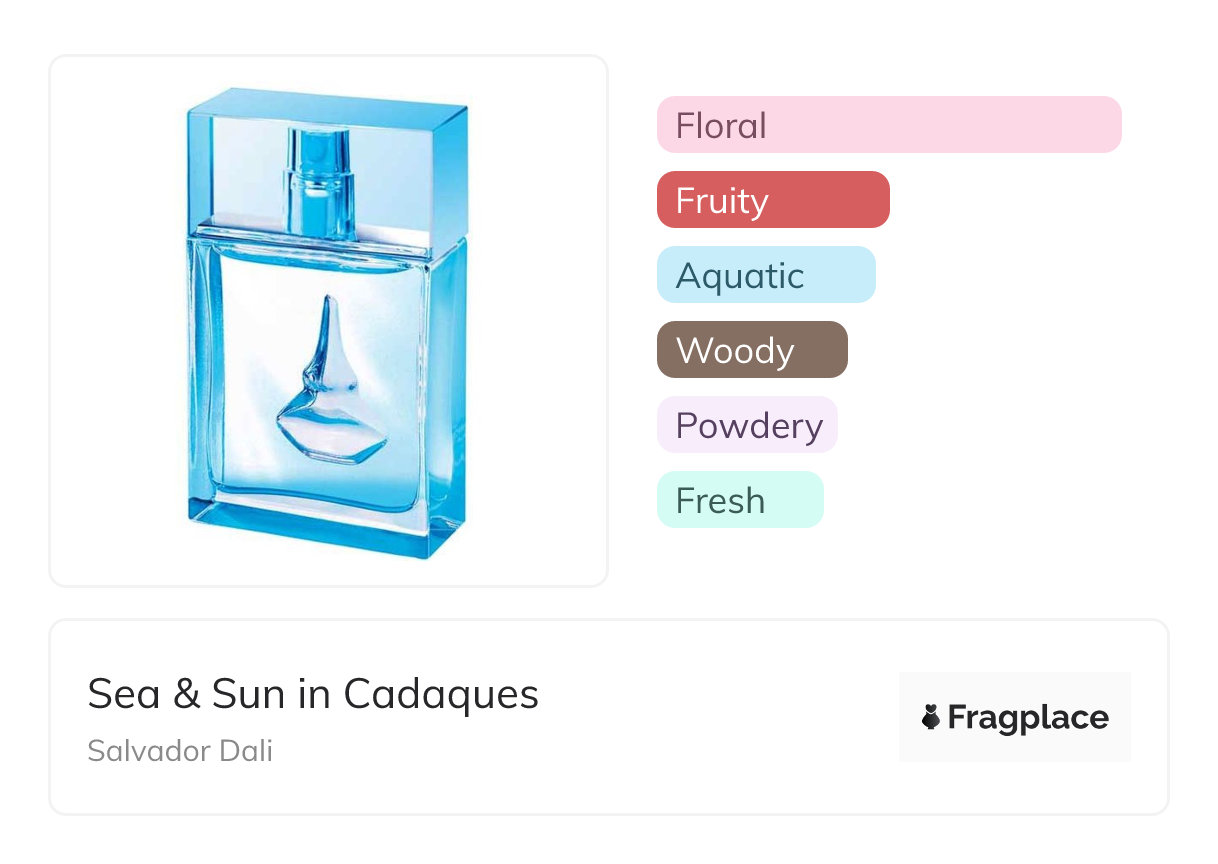
Task: Click the Fragplace wordmark text
Action: [x=1028, y=717]
